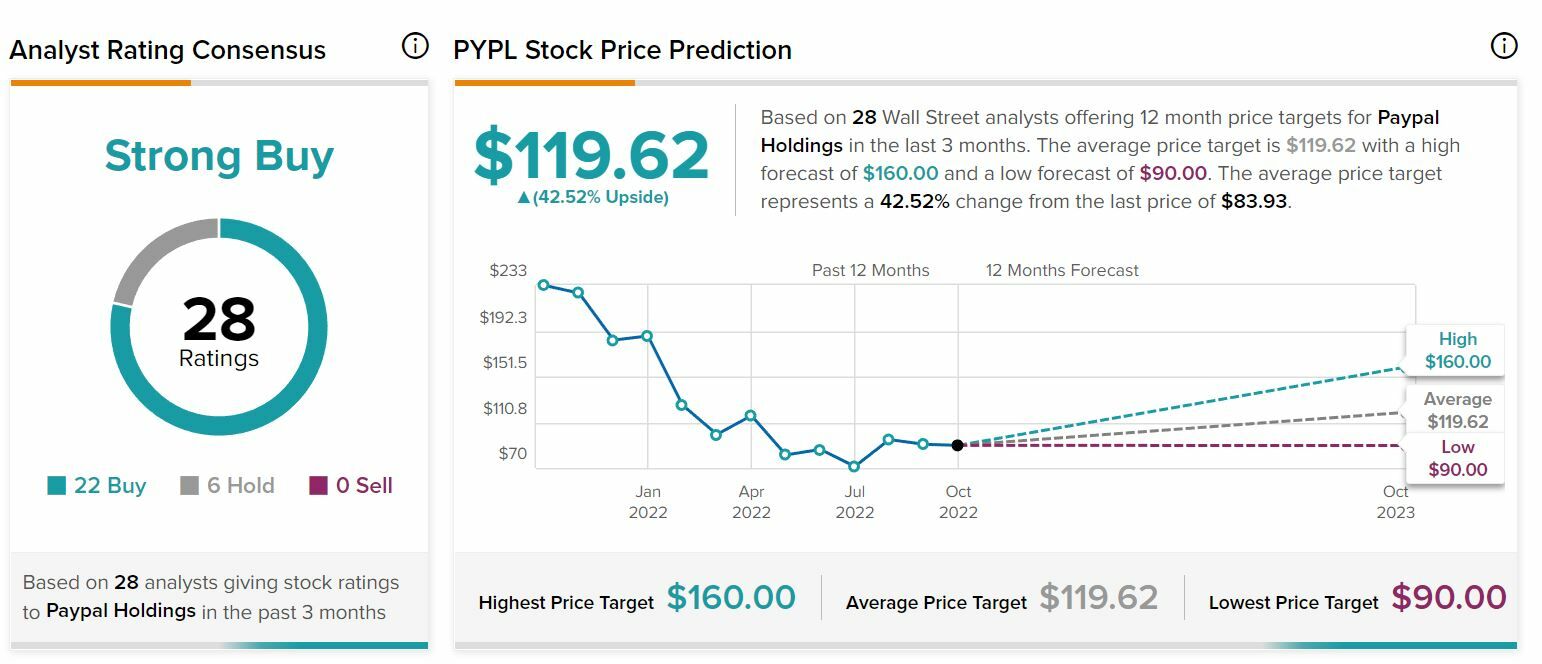The image size is (1542, 664).
Task: Click the Highest Price Target $160.00 value
Action: tap(731, 598)
